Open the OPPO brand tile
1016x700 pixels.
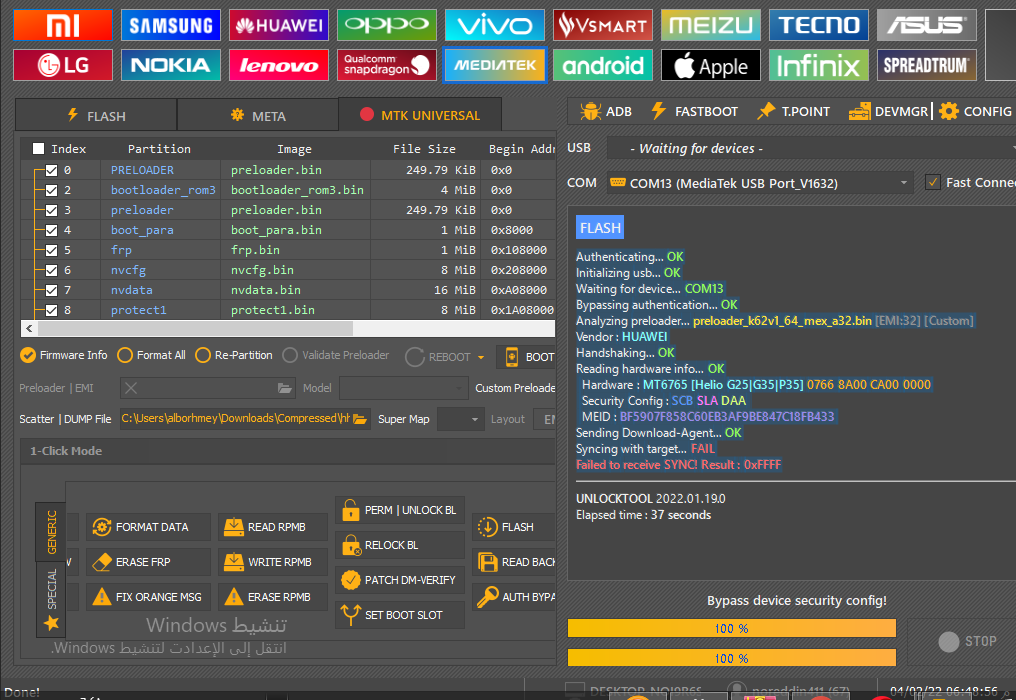pyautogui.click(x=387, y=25)
